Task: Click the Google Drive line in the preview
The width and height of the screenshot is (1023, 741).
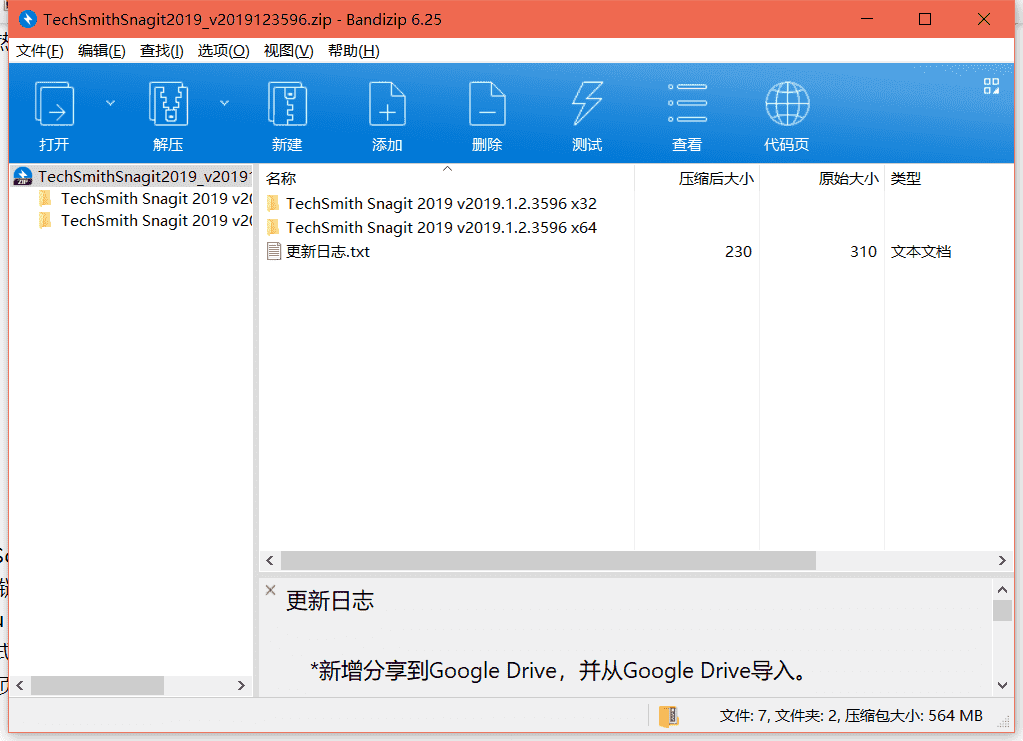Action: pos(558,671)
